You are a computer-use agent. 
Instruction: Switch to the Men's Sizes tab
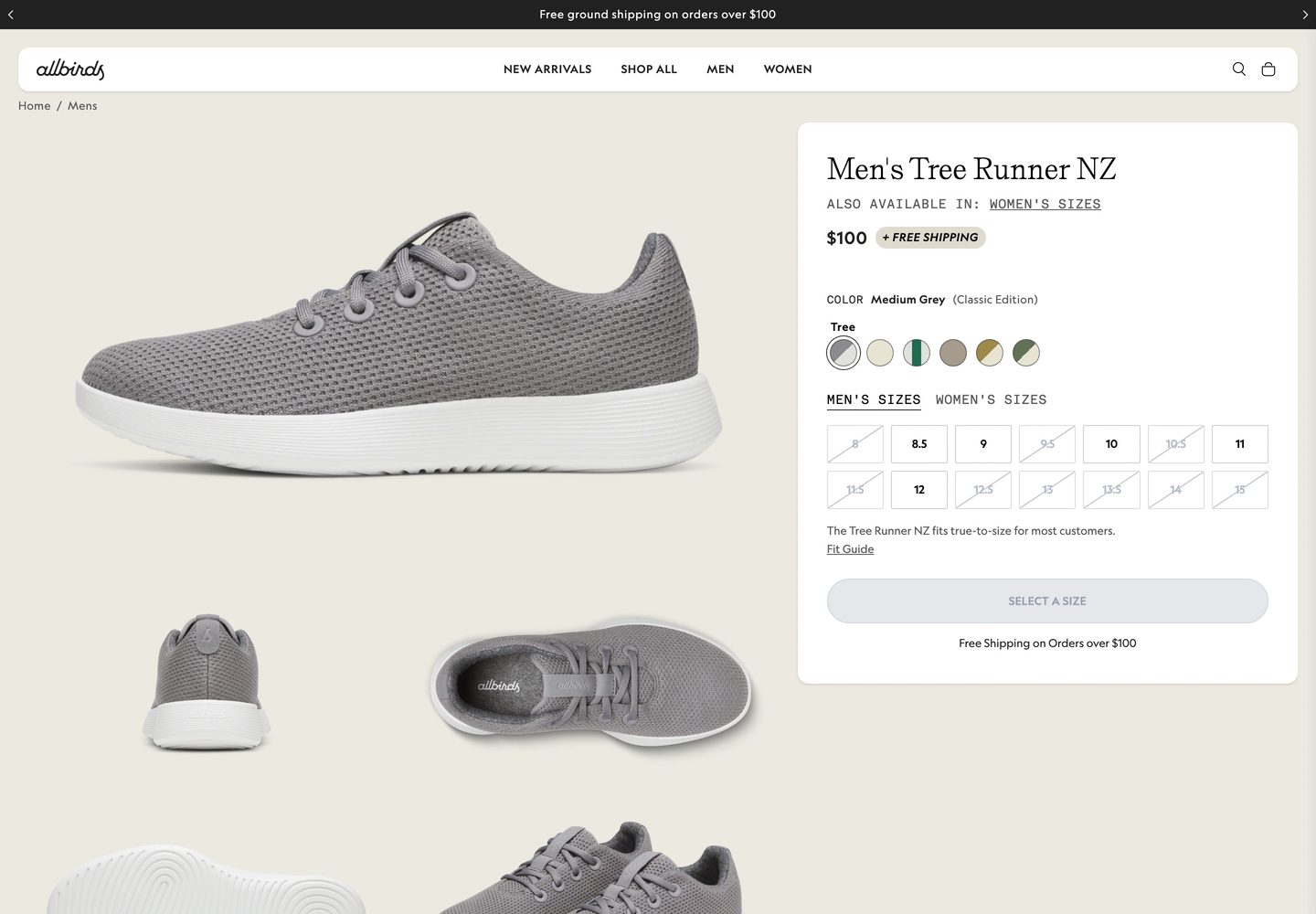coord(874,400)
